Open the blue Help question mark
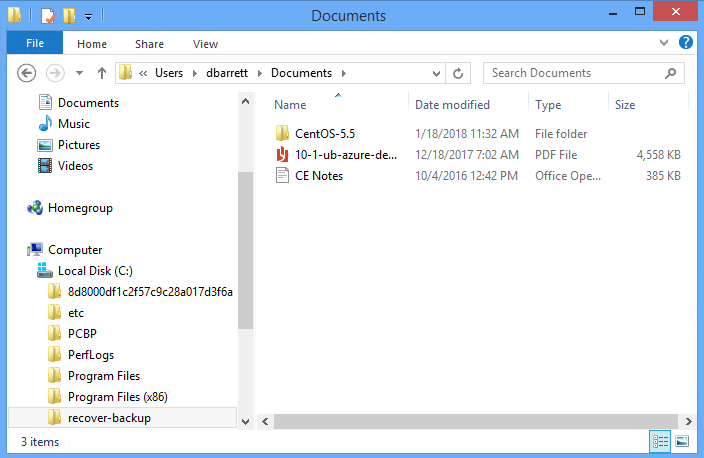Viewport: 704px width, 458px height. (x=686, y=42)
